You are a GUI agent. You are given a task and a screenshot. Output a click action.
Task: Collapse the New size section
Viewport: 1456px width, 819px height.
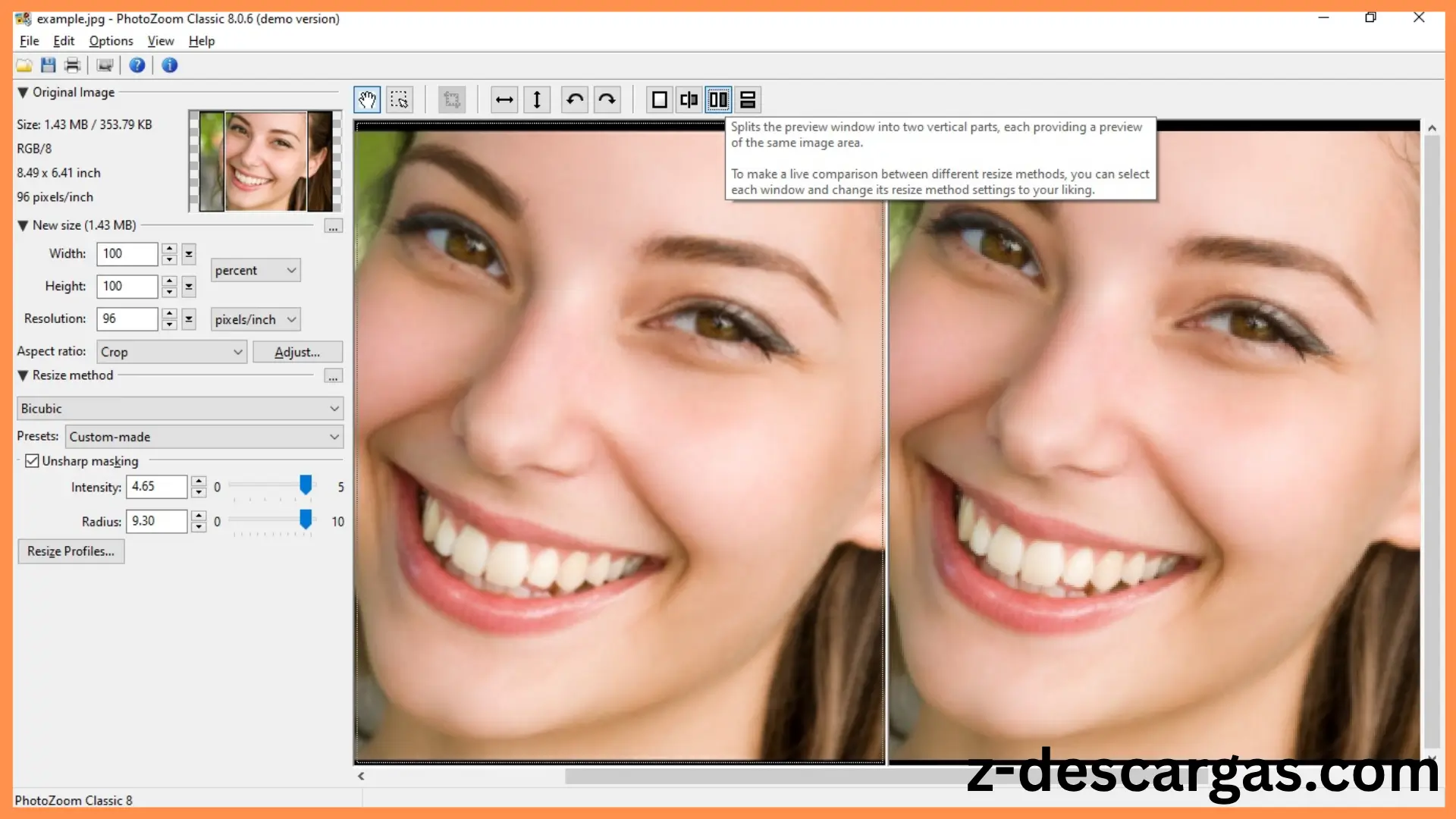tap(23, 225)
